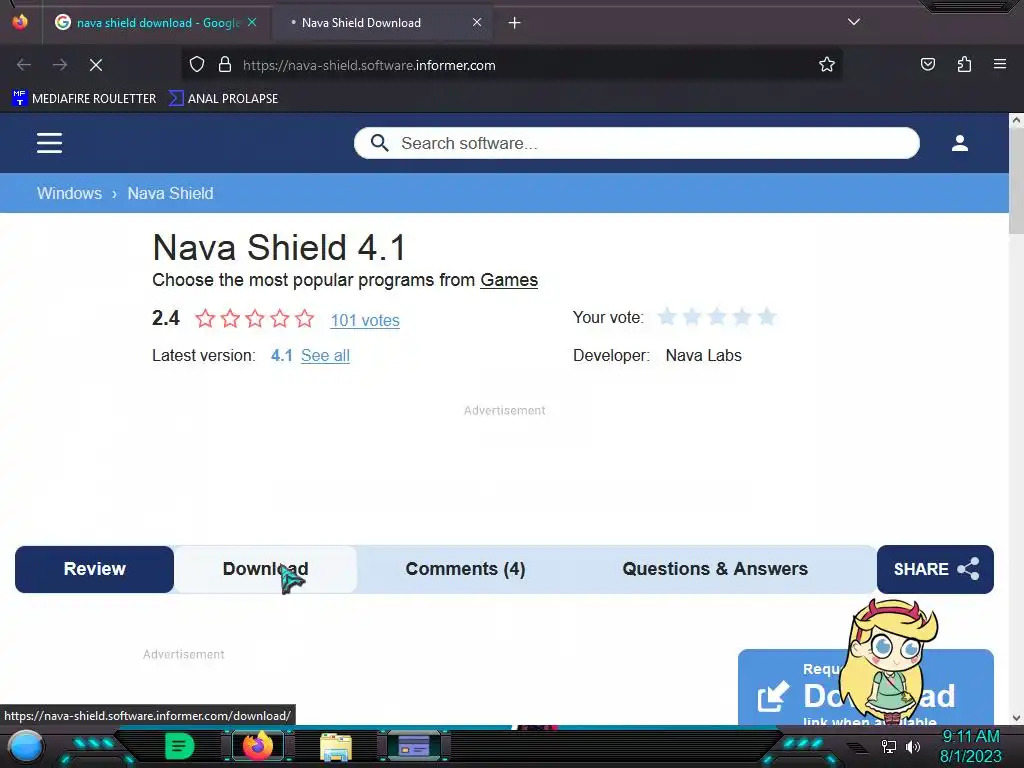This screenshot has width=1024, height=768.
Task: Open the Comments (4) tab
Action: (x=465, y=569)
